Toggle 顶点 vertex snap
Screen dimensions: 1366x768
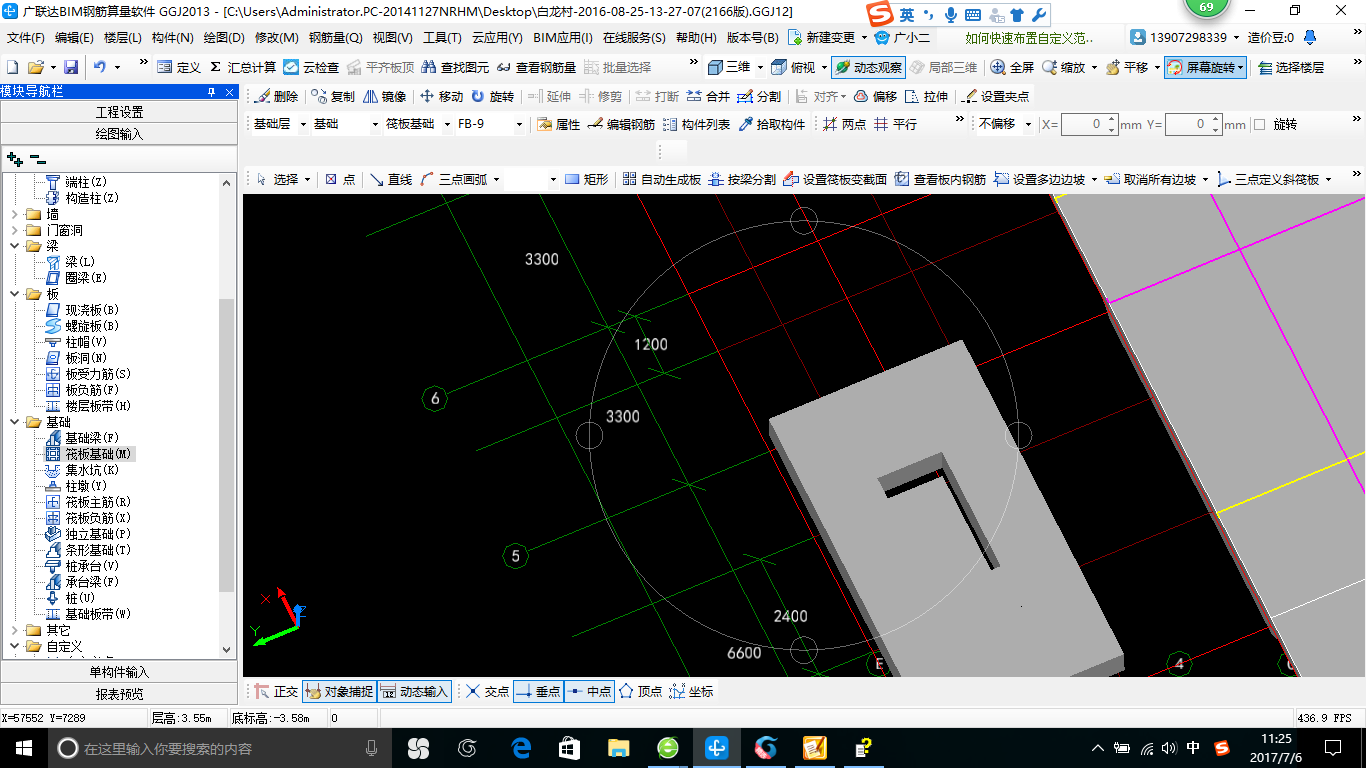(x=640, y=691)
